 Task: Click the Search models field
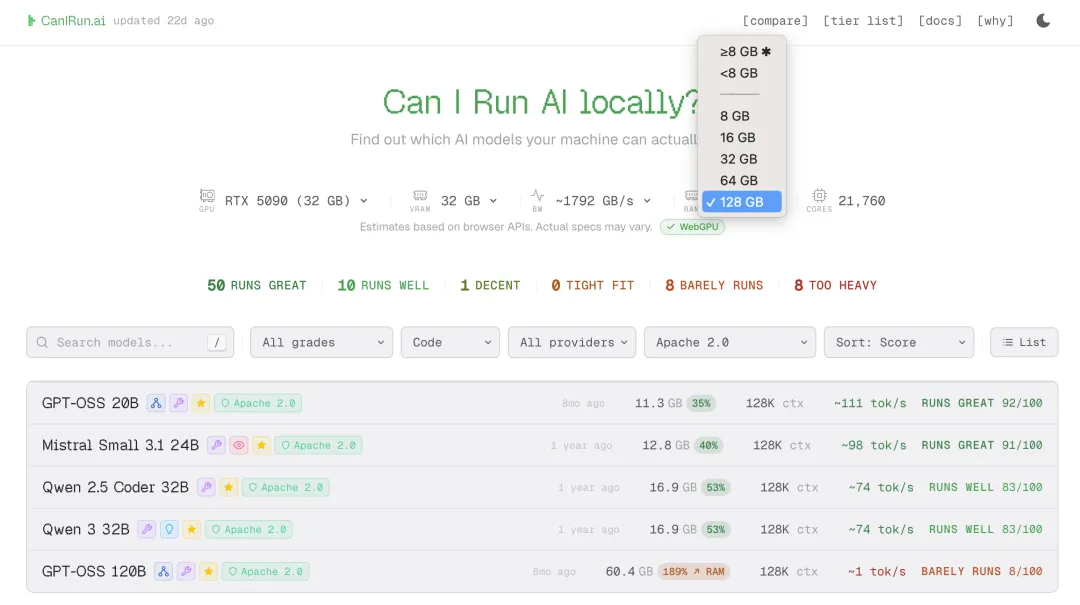coord(130,342)
